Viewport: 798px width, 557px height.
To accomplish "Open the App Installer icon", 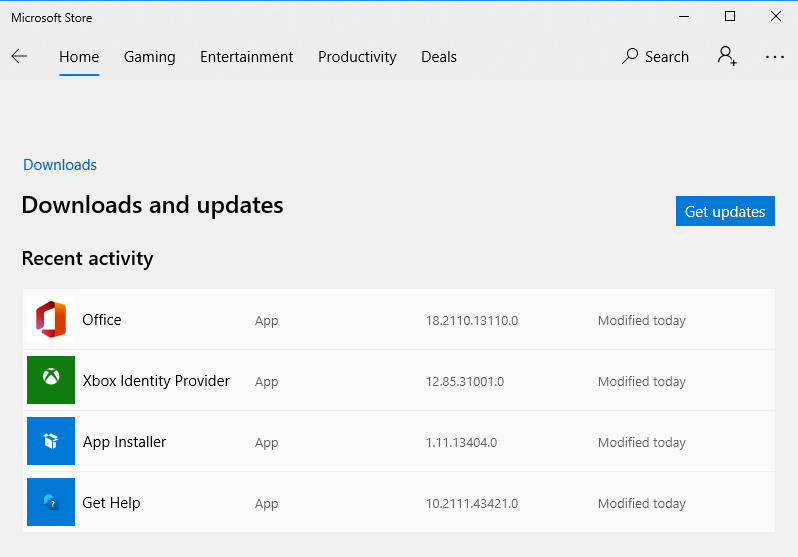I will [51, 441].
